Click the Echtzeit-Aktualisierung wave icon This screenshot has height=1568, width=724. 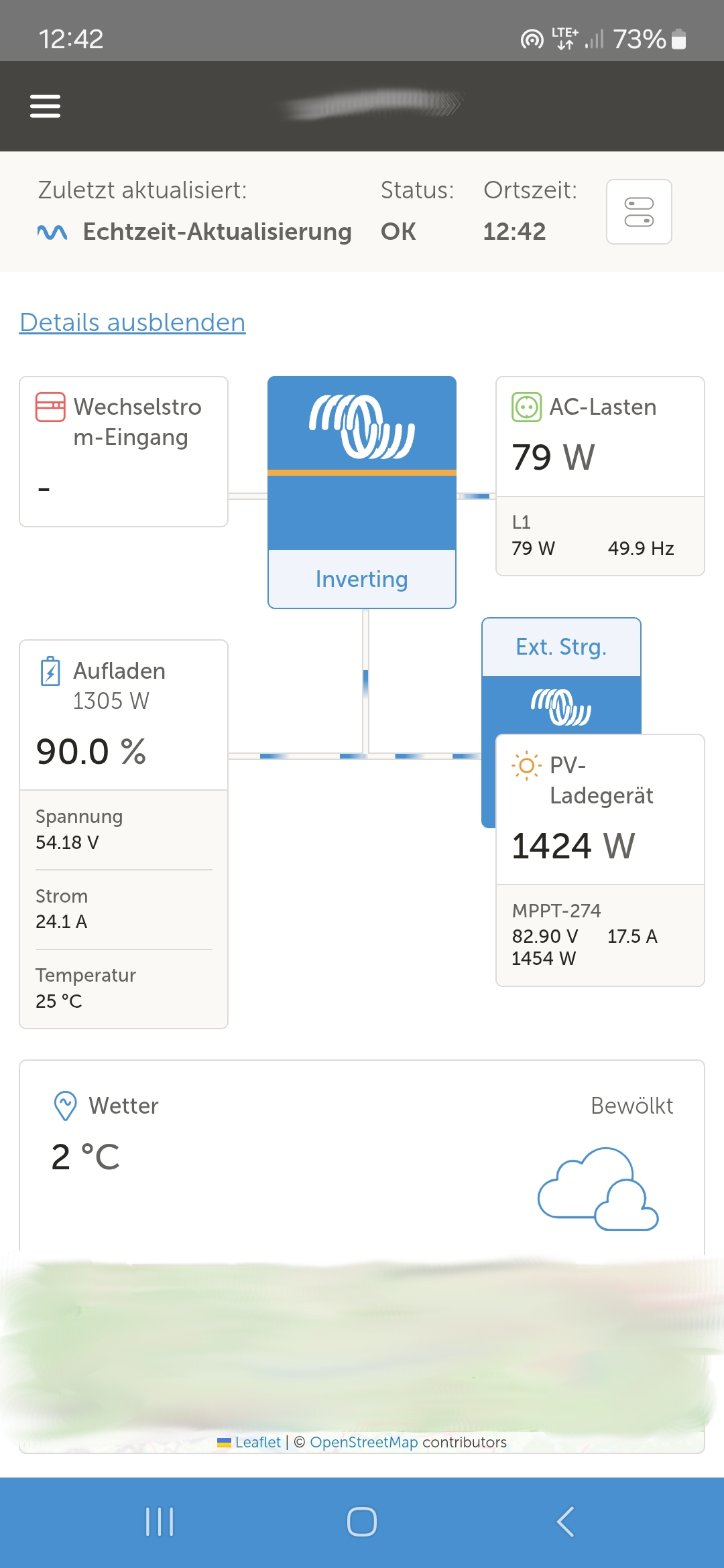coord(52,232)
